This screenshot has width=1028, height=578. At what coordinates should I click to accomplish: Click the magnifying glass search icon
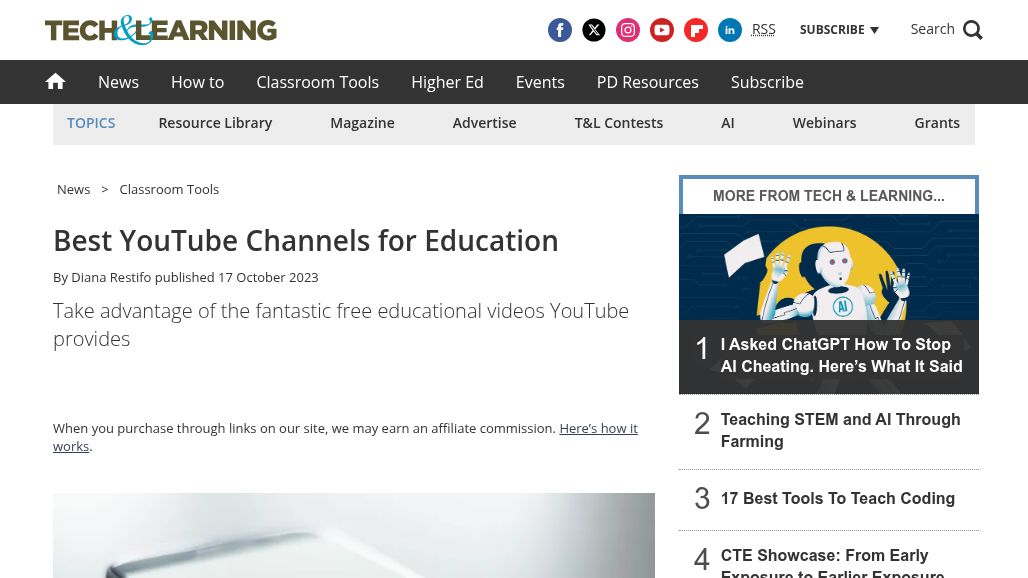point(972,30)
